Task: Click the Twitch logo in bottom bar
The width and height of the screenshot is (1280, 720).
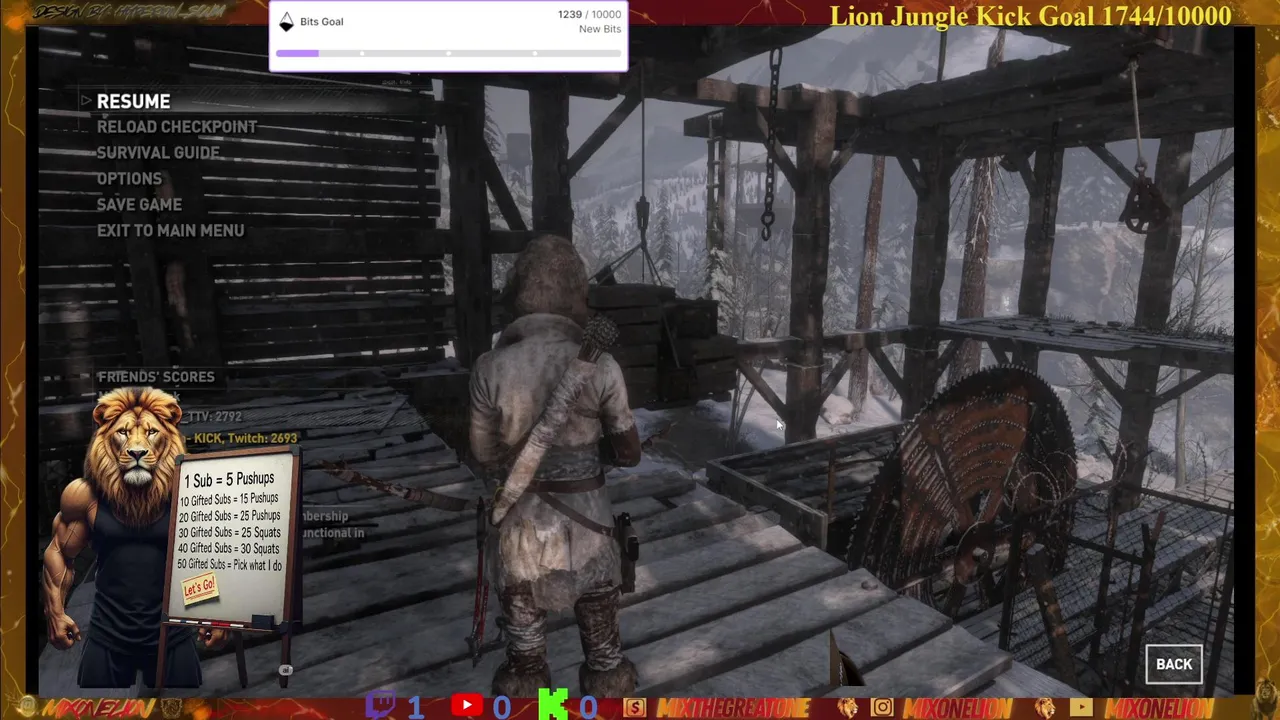Action: 381,706
